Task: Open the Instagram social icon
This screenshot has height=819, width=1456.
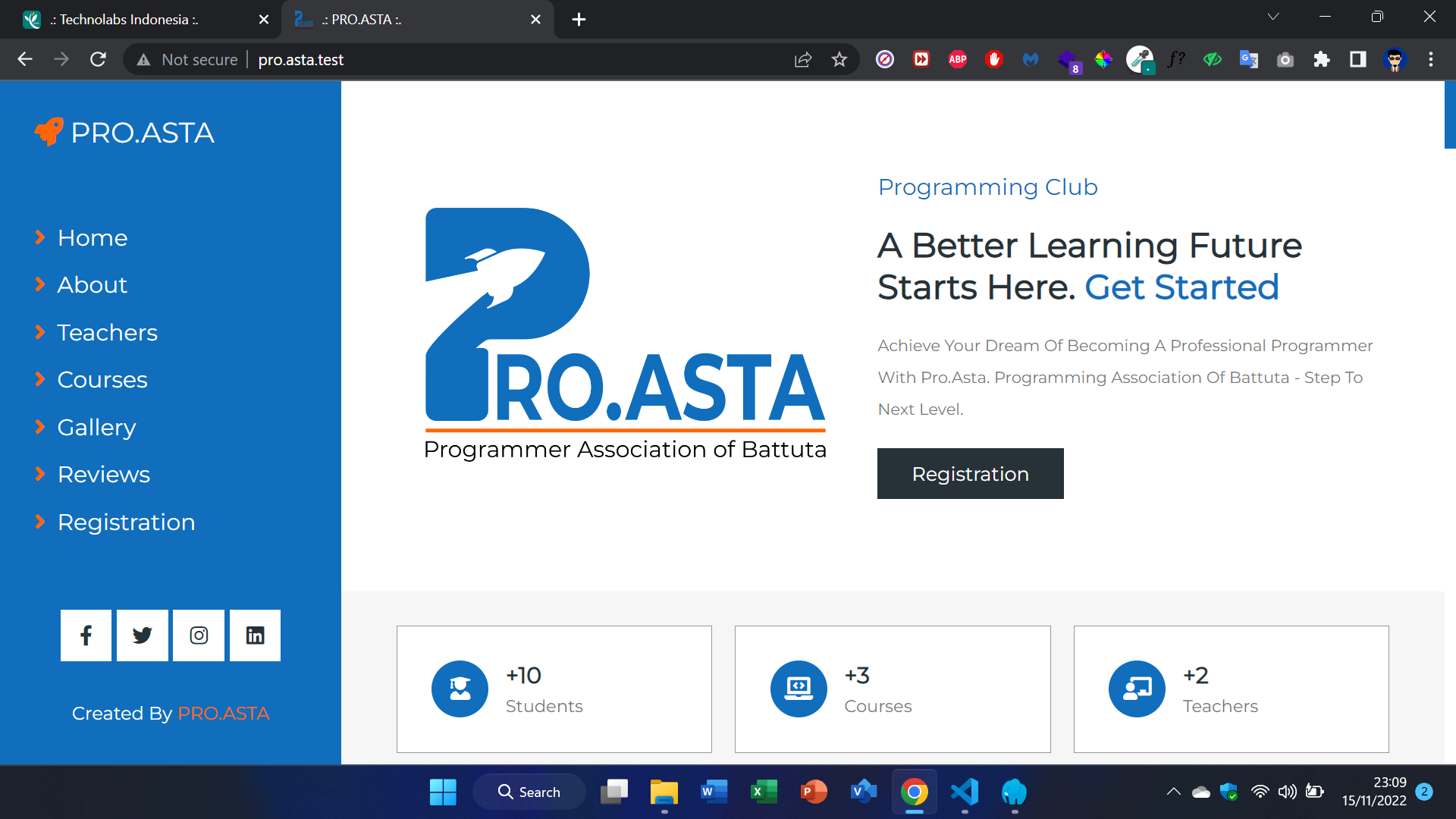Action: pyautogui.click(x=199, y=635)
